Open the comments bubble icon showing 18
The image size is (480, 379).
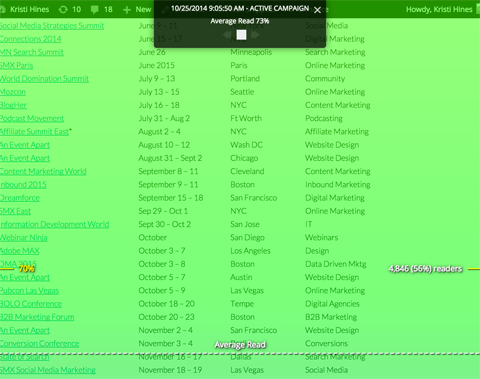point(95,9)
